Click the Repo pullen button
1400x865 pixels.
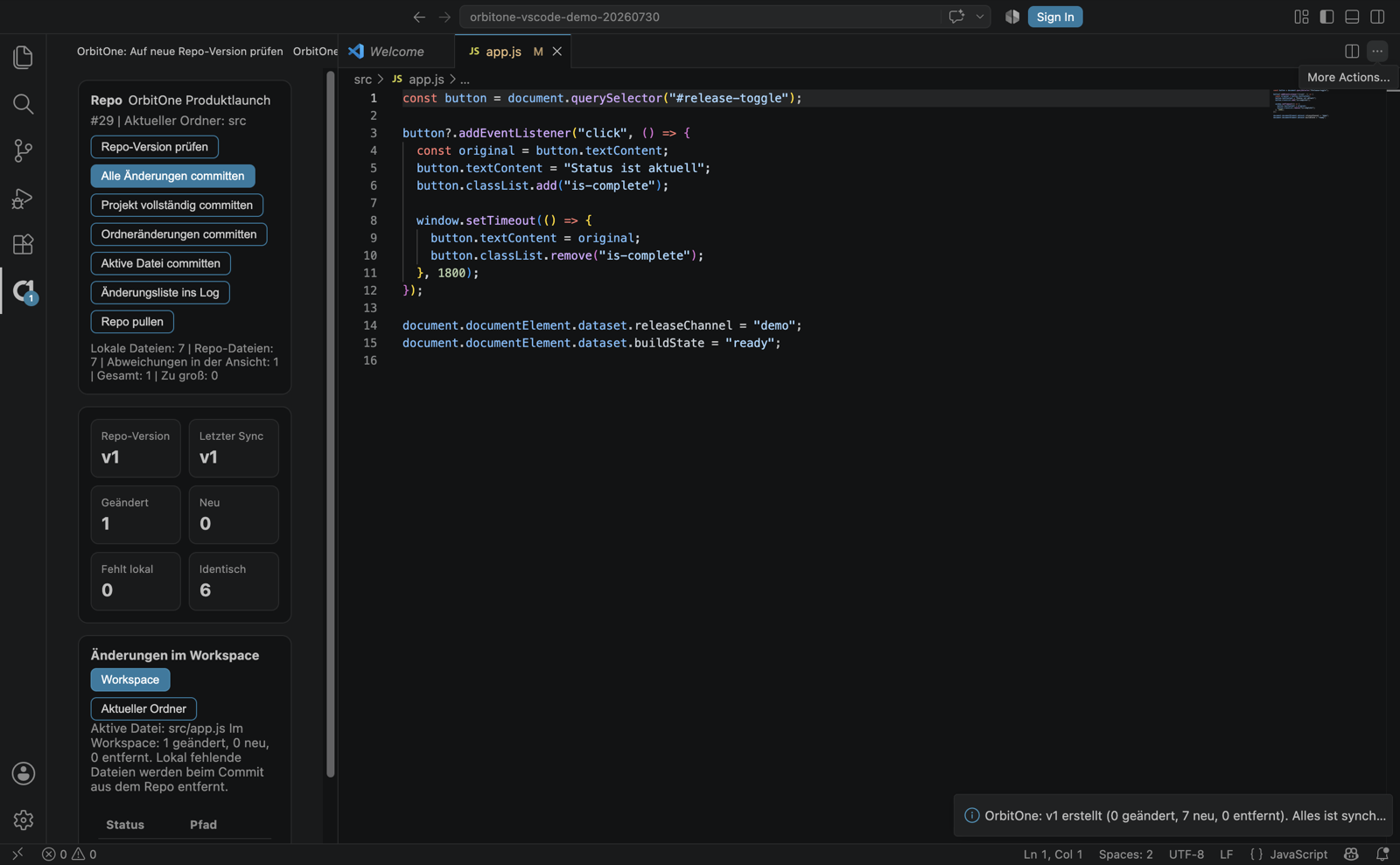point(132,322)
